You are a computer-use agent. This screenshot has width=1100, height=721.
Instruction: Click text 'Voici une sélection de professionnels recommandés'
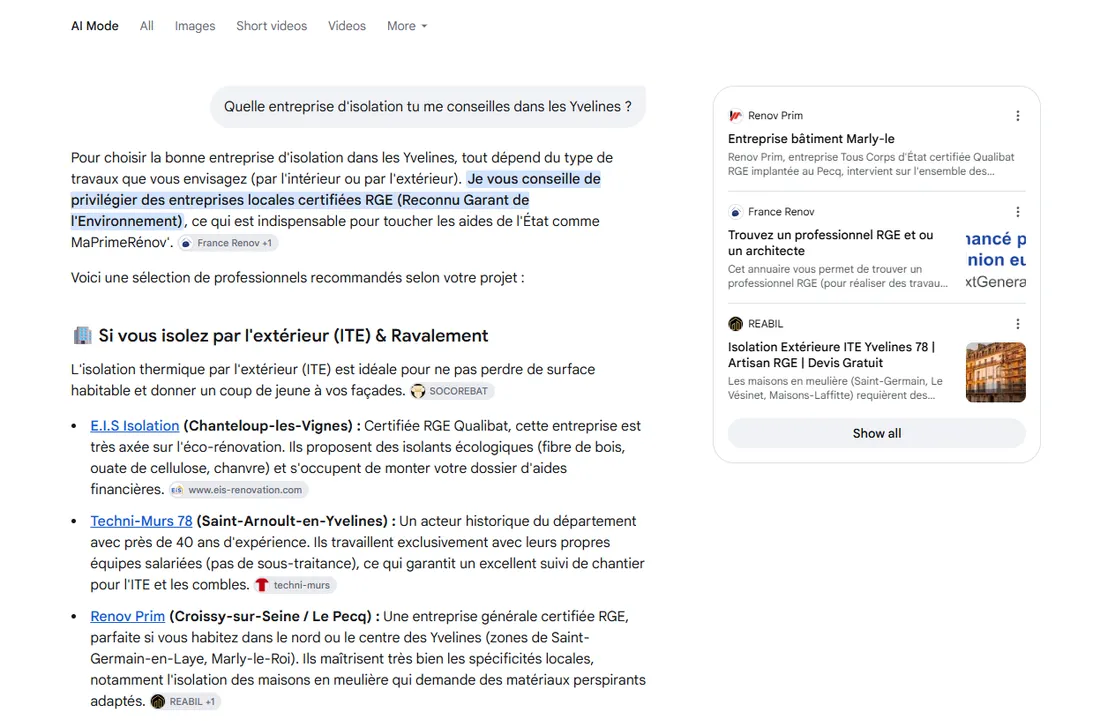tap(297, 278)
